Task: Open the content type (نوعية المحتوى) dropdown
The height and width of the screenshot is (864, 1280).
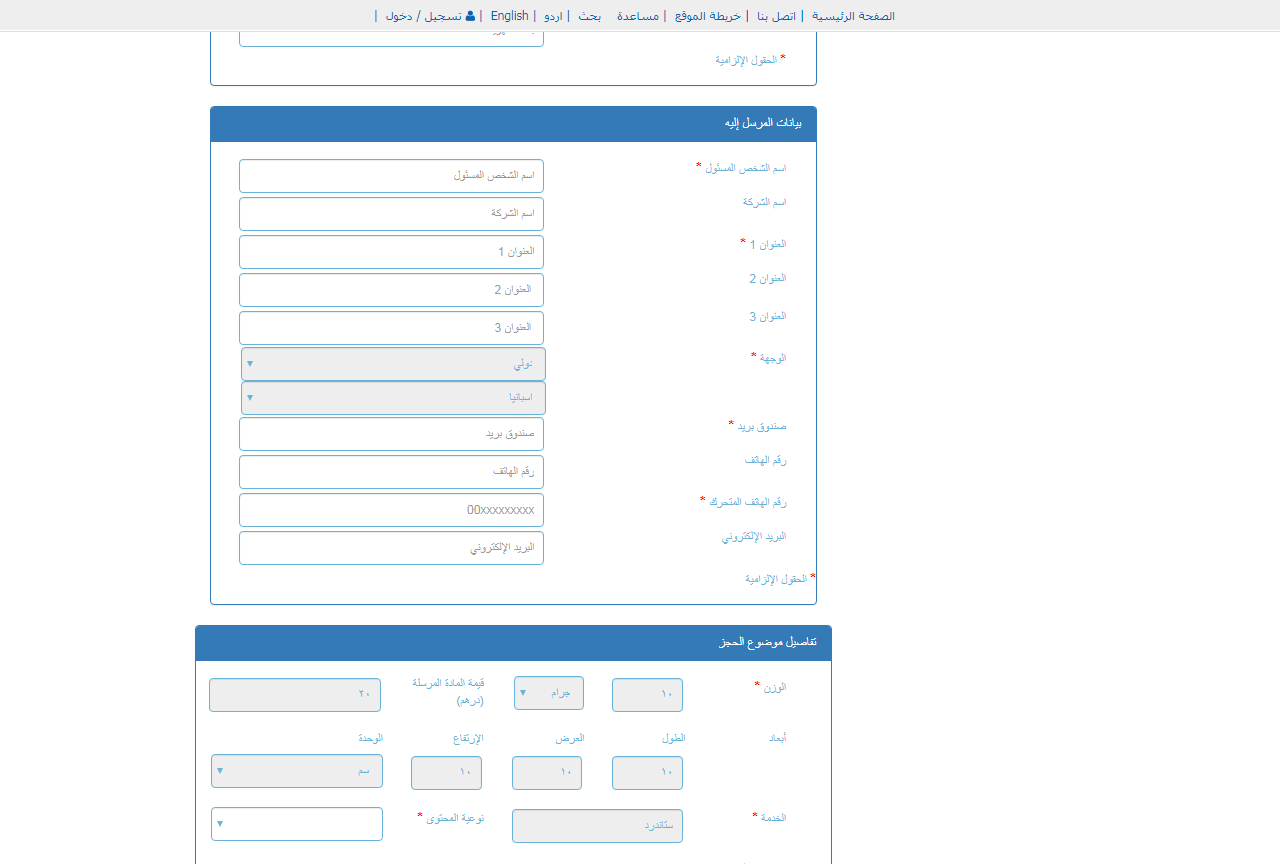Action: click(296, 823)
